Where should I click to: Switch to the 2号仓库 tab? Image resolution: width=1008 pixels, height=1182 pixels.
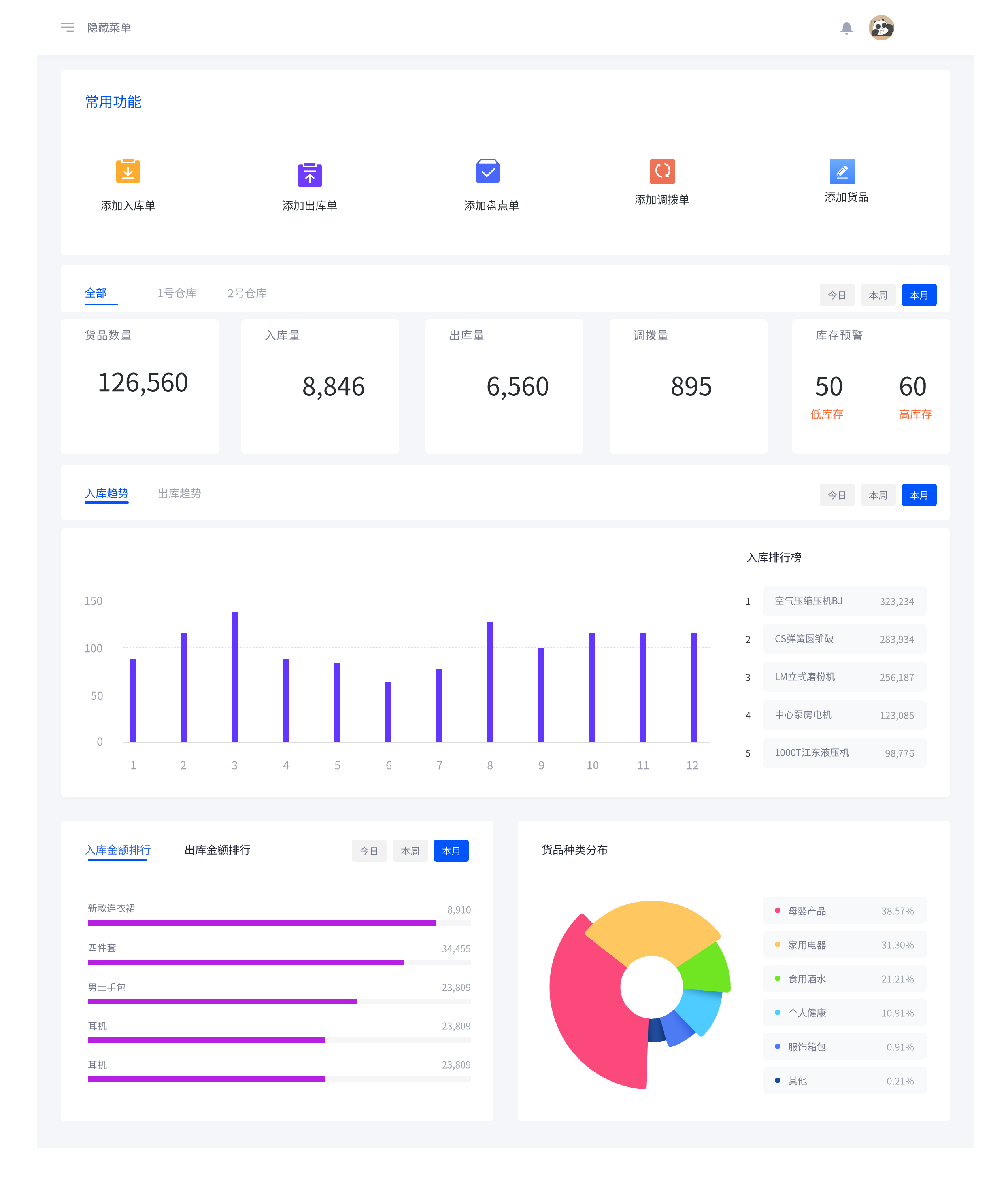(x=247, y=293)
